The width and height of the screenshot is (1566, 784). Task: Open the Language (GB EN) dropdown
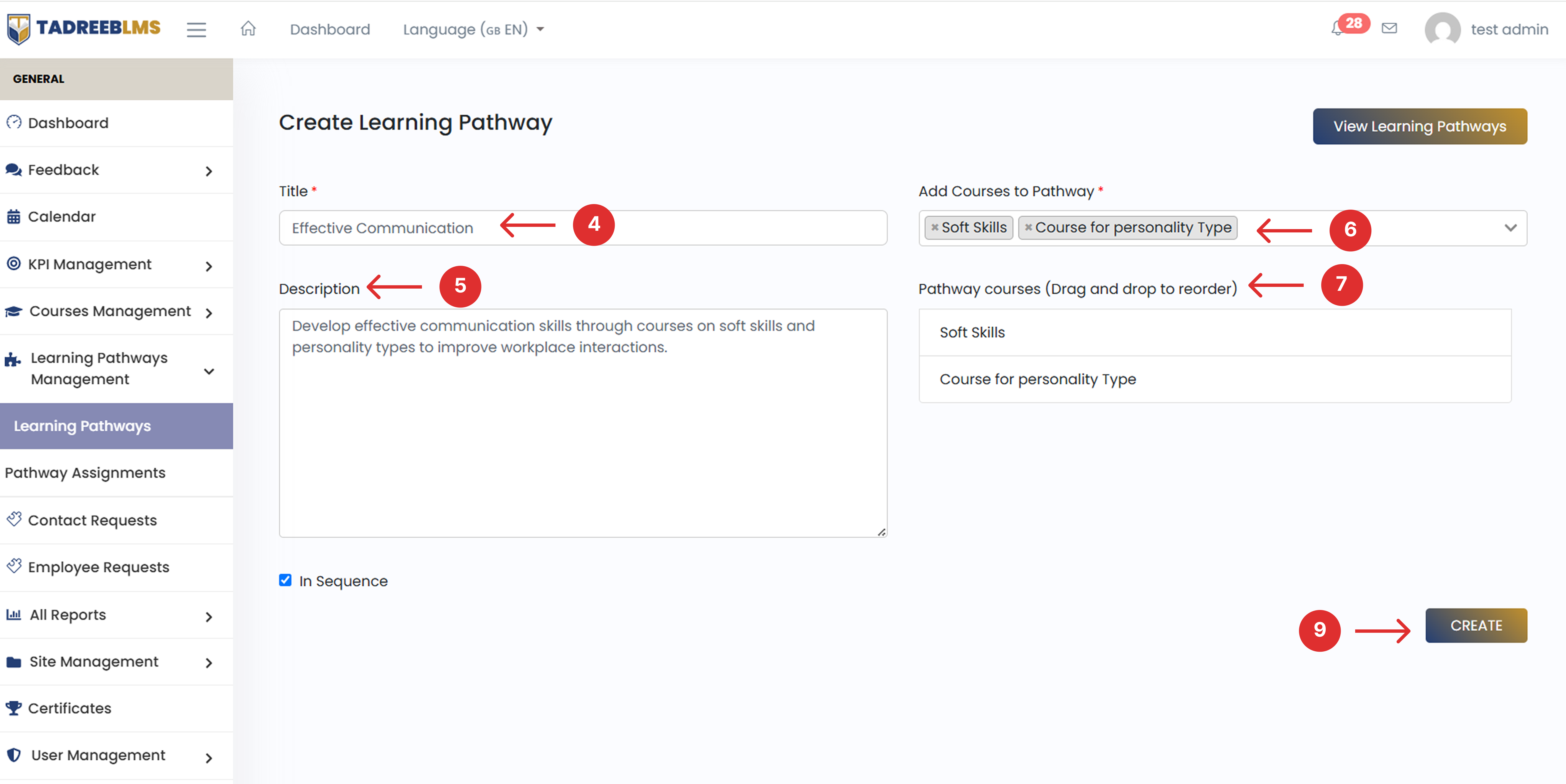click(474, 29)
